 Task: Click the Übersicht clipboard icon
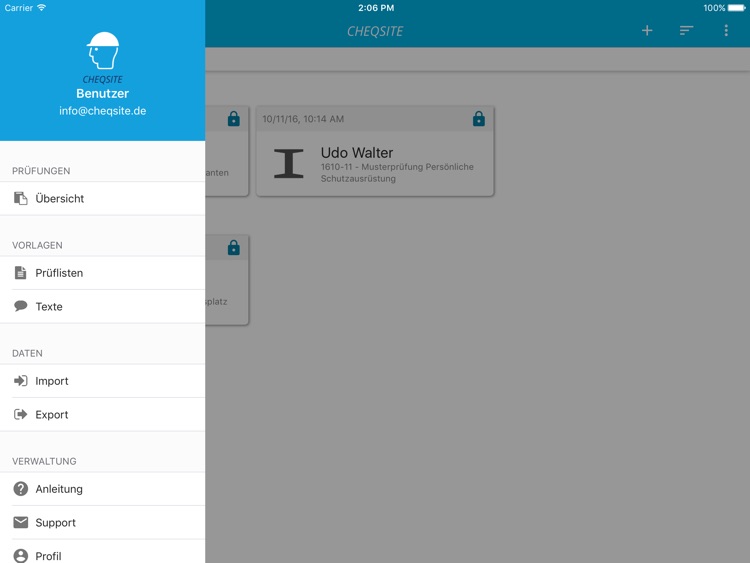[x=21, y=198]
